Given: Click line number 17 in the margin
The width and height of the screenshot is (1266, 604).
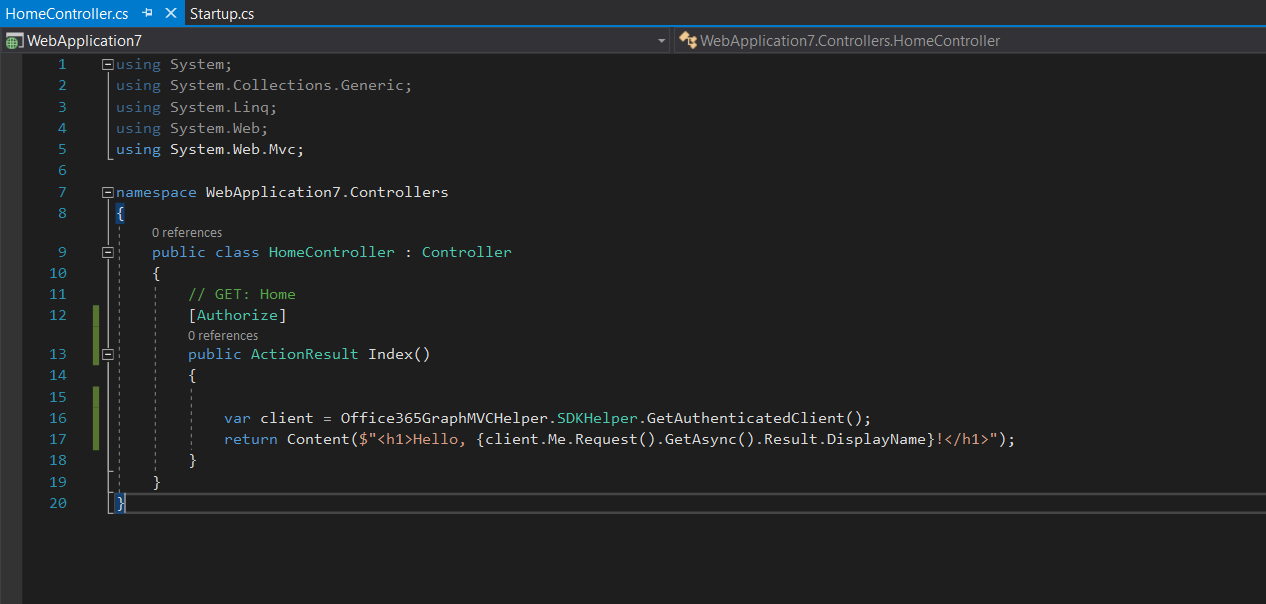Looking at the screenshot, I should [57, 439].
